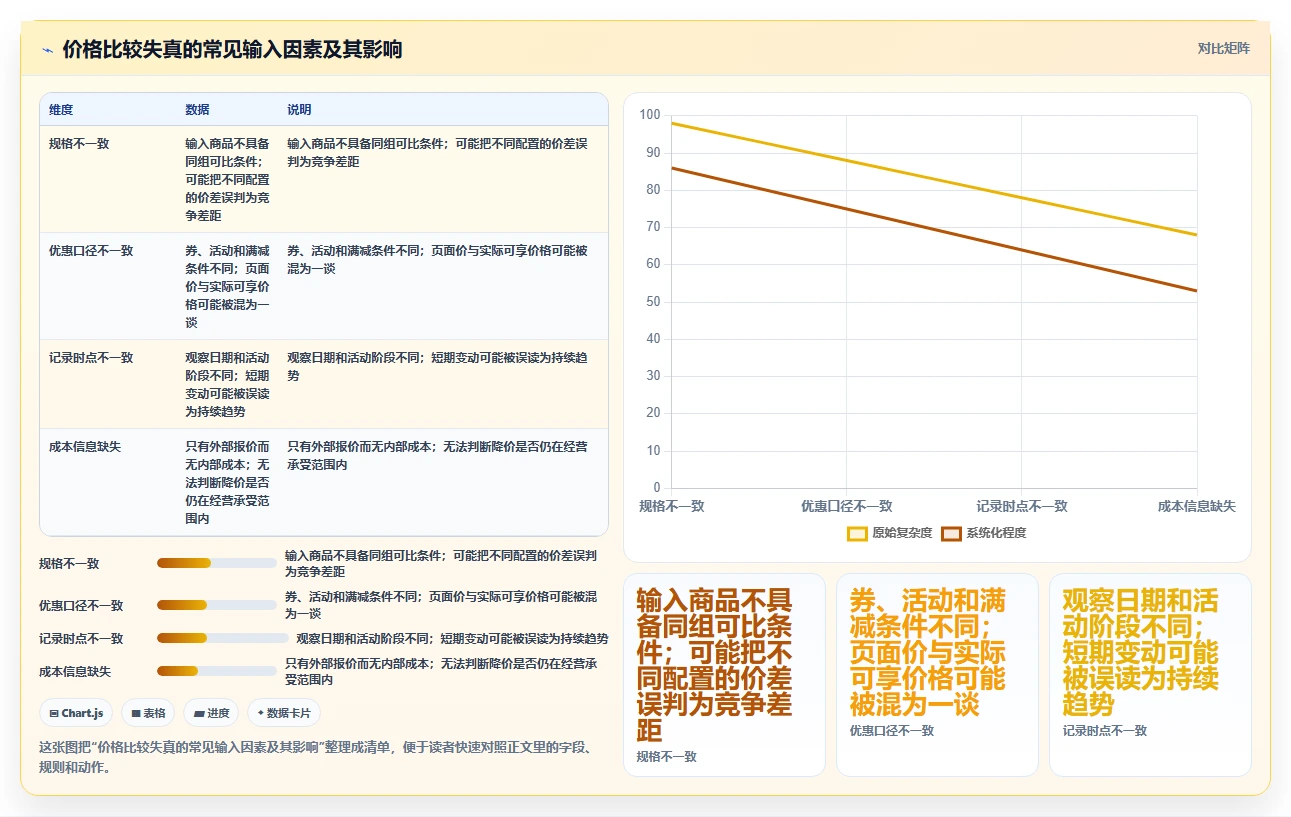Click the 规格不一致 label beside progress bar
The width and height of the screenshot is (1291, 817).
tap(69, 564)
